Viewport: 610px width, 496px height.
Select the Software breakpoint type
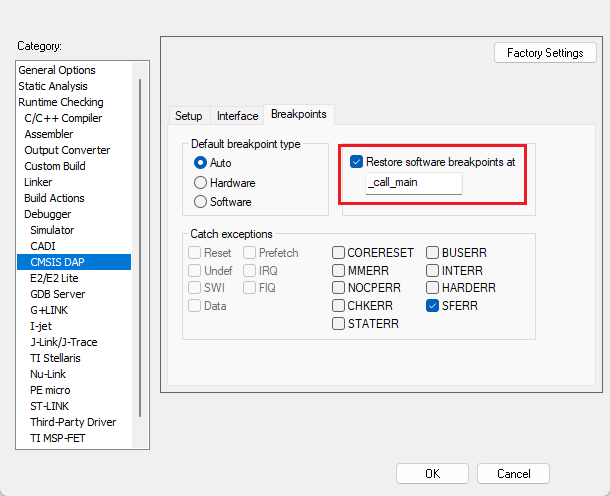click(200, 202)
